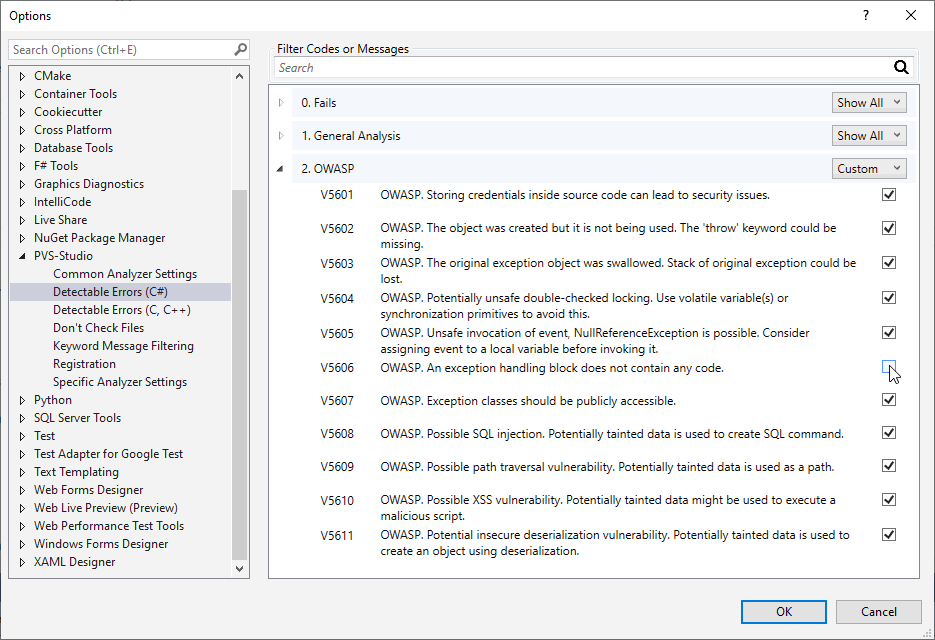Expand the Python tree node arrow
The height and width of the screenshot is (640, 935).
point(22,400)
